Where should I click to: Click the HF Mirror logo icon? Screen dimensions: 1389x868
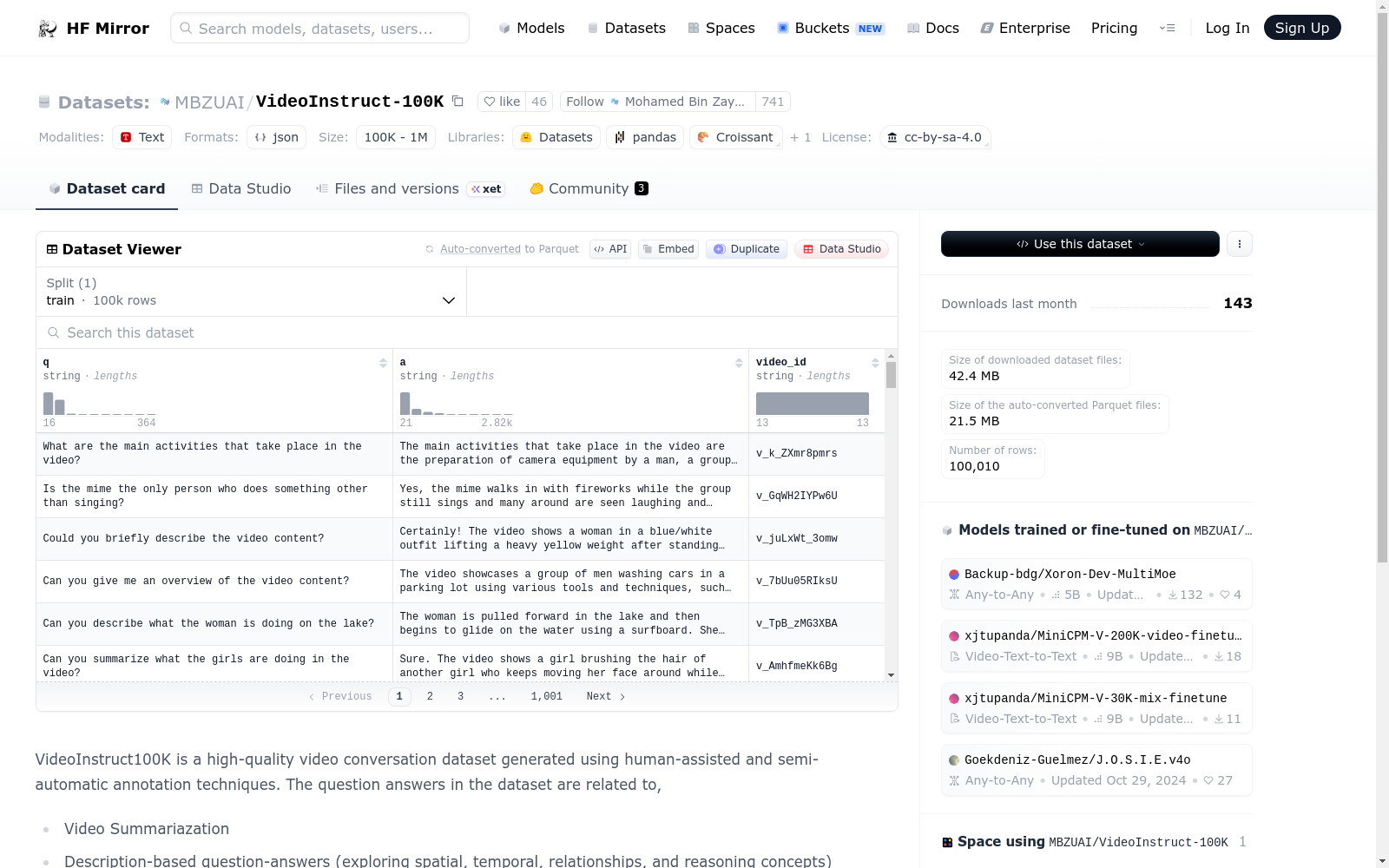point(48,29)
